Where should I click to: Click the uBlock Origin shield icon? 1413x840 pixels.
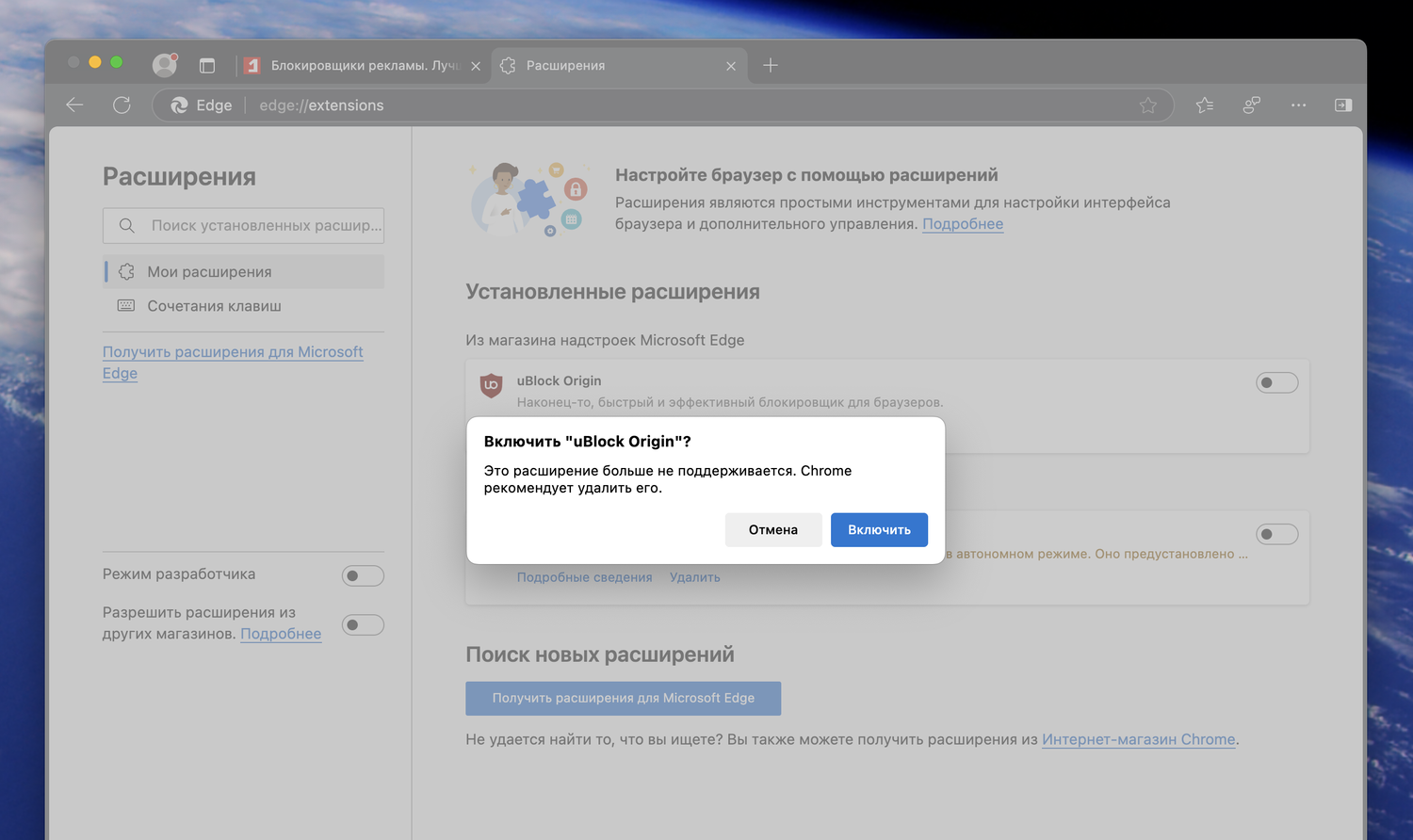[491, 384]
